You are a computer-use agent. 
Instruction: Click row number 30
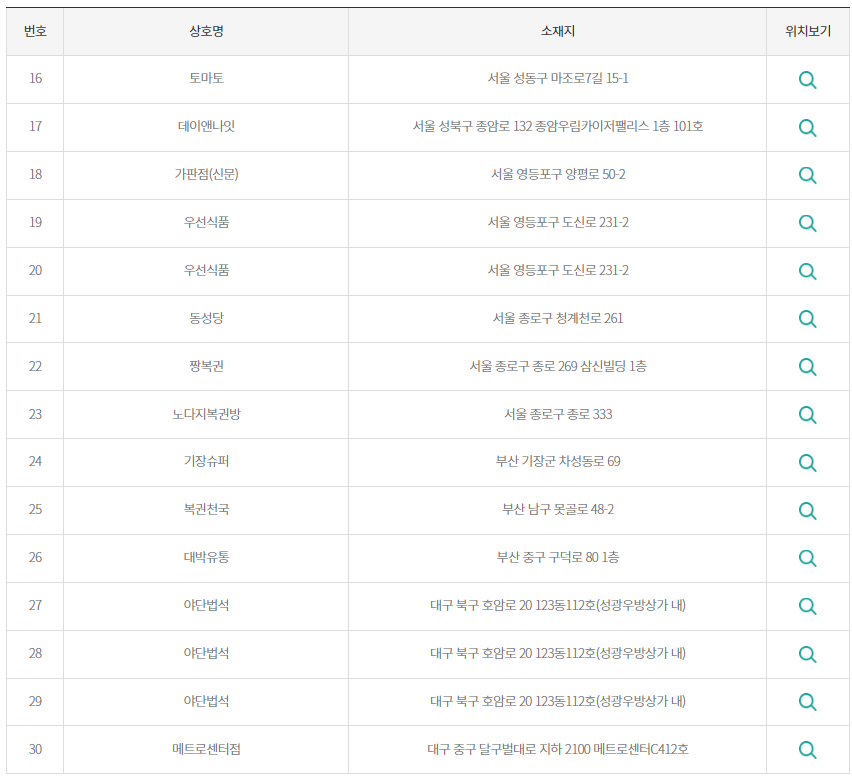35,749
